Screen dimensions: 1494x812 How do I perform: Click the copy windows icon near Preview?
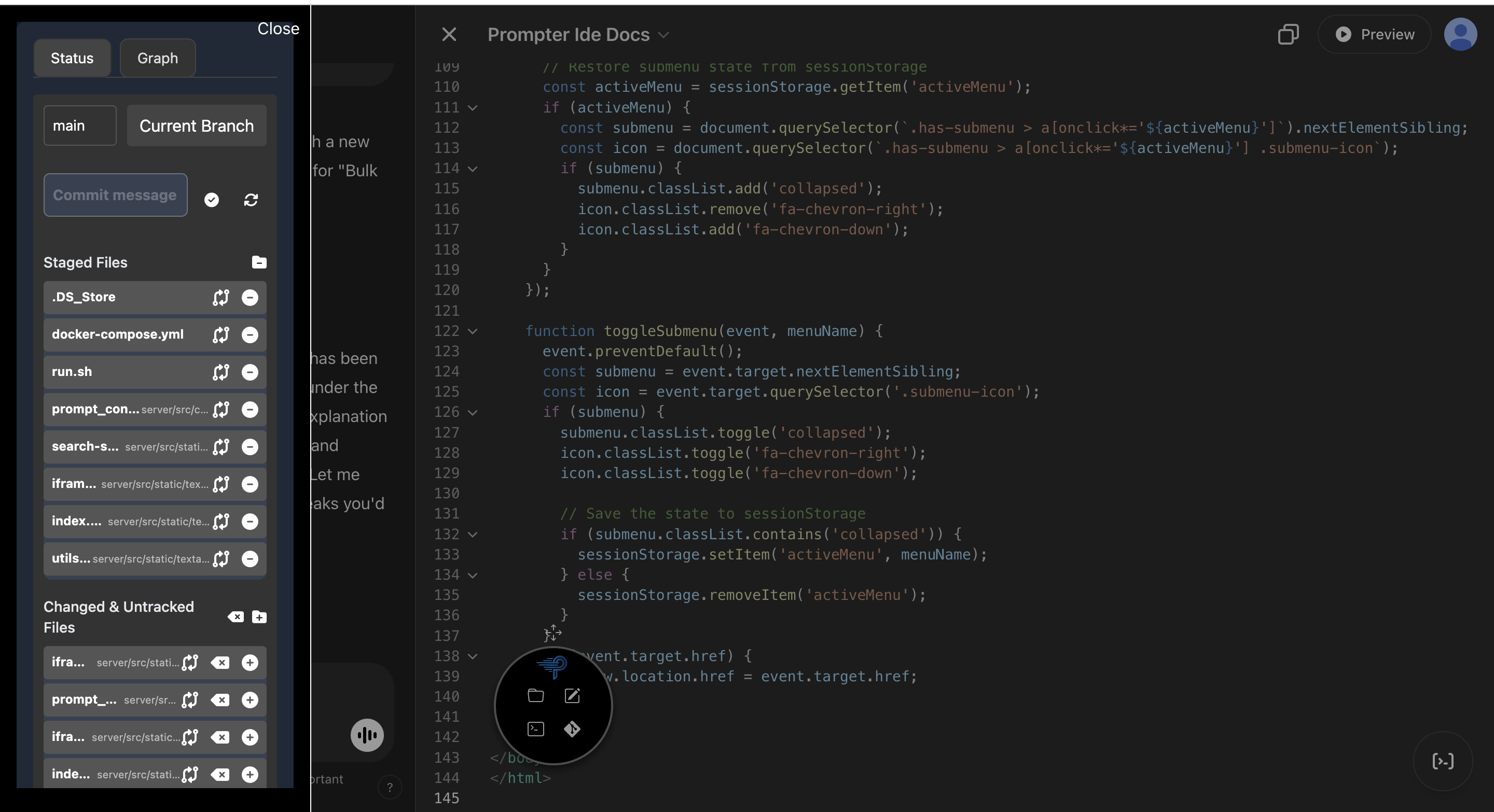[x=1288, y=35]
